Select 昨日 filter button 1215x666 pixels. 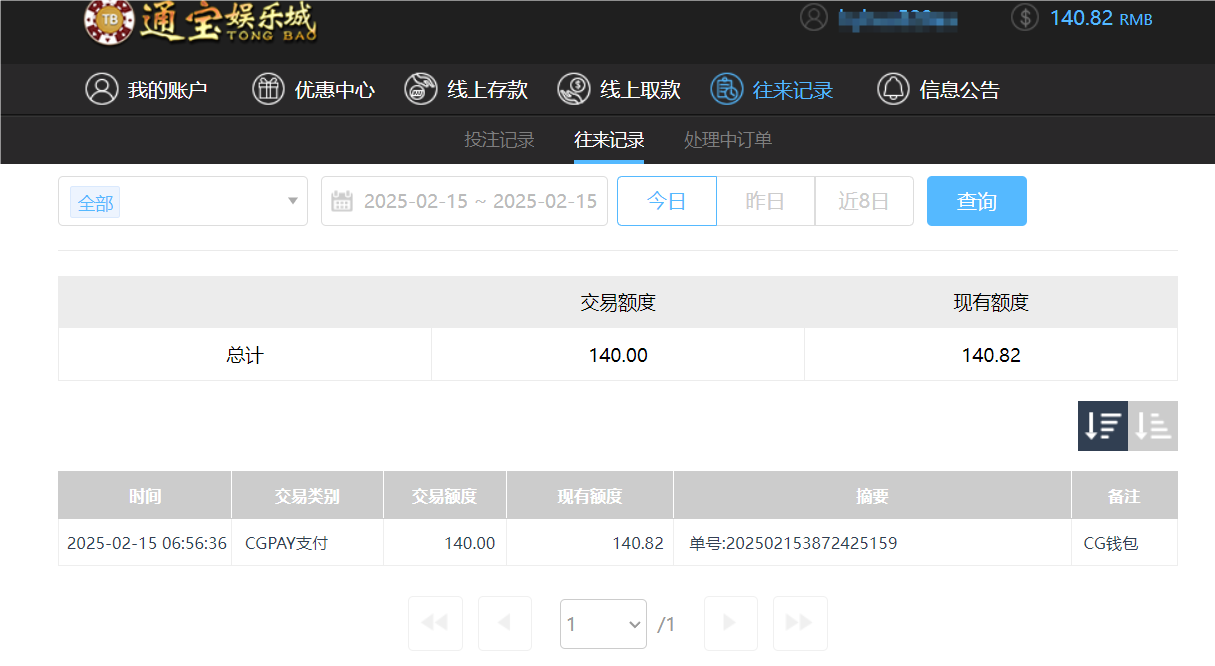point(765,200)
